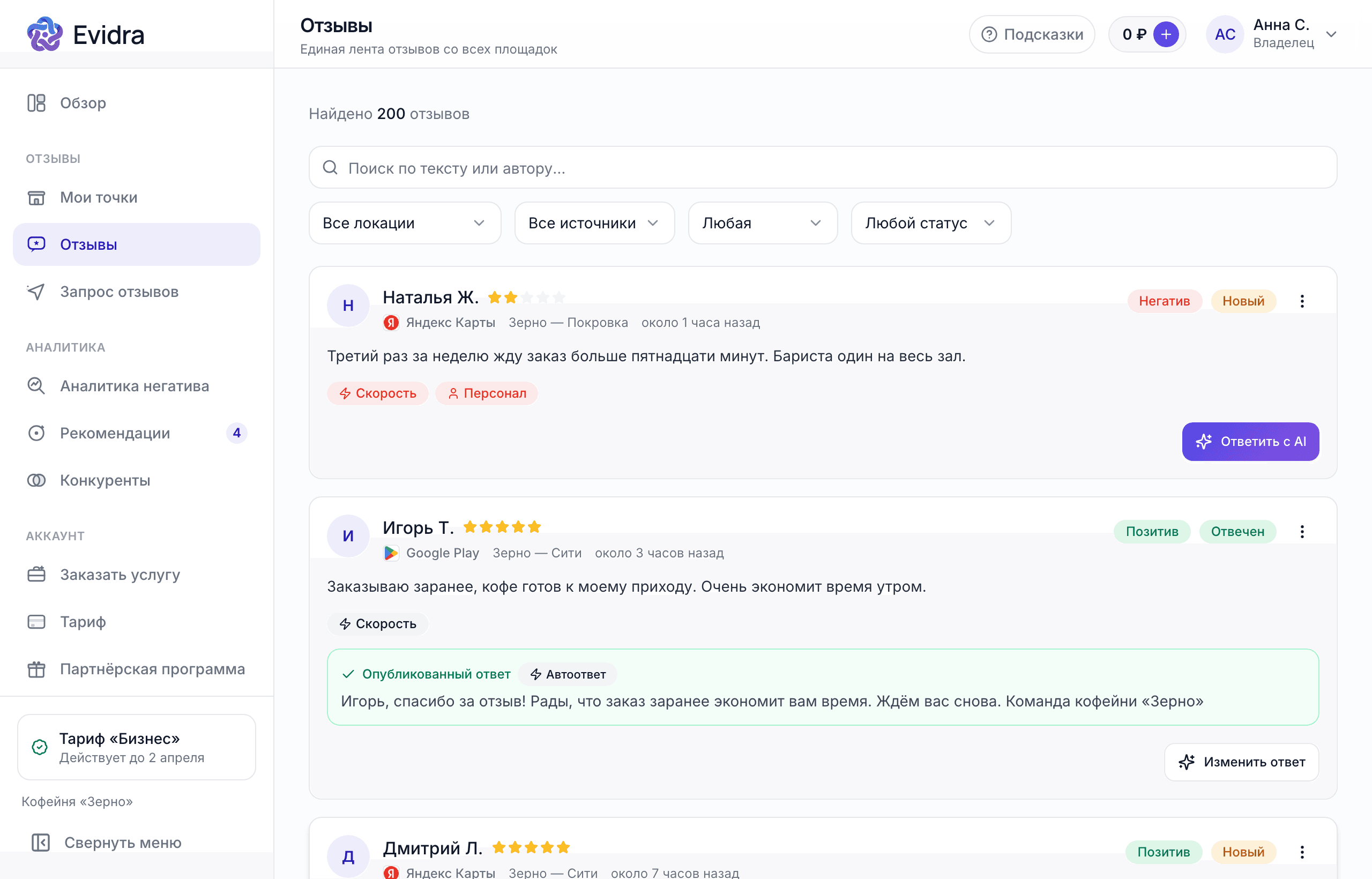The height and width of the screenshot is (879, 1372).
Task: Click the Негатив sentiment badge
Action: pyautogui.click(x=1164, y=301)
